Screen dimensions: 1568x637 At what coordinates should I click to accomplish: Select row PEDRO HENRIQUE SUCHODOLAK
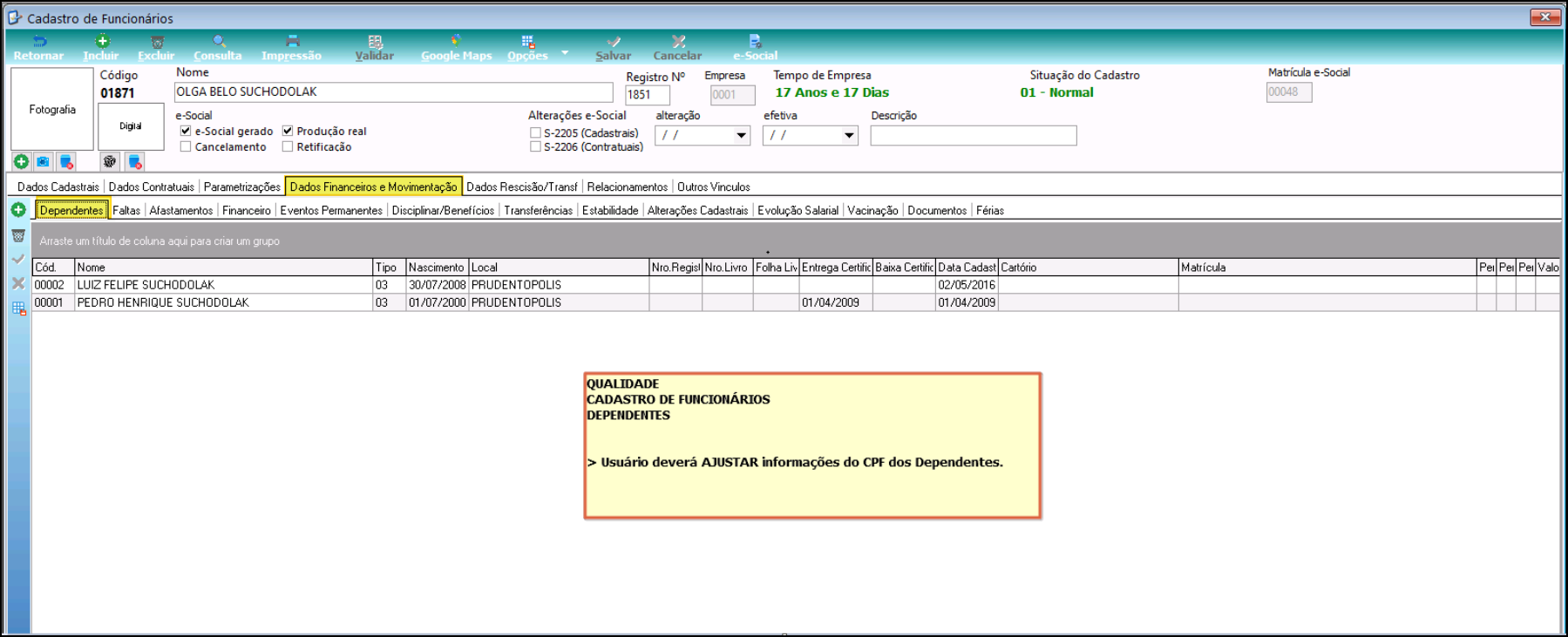pos(796,302)
